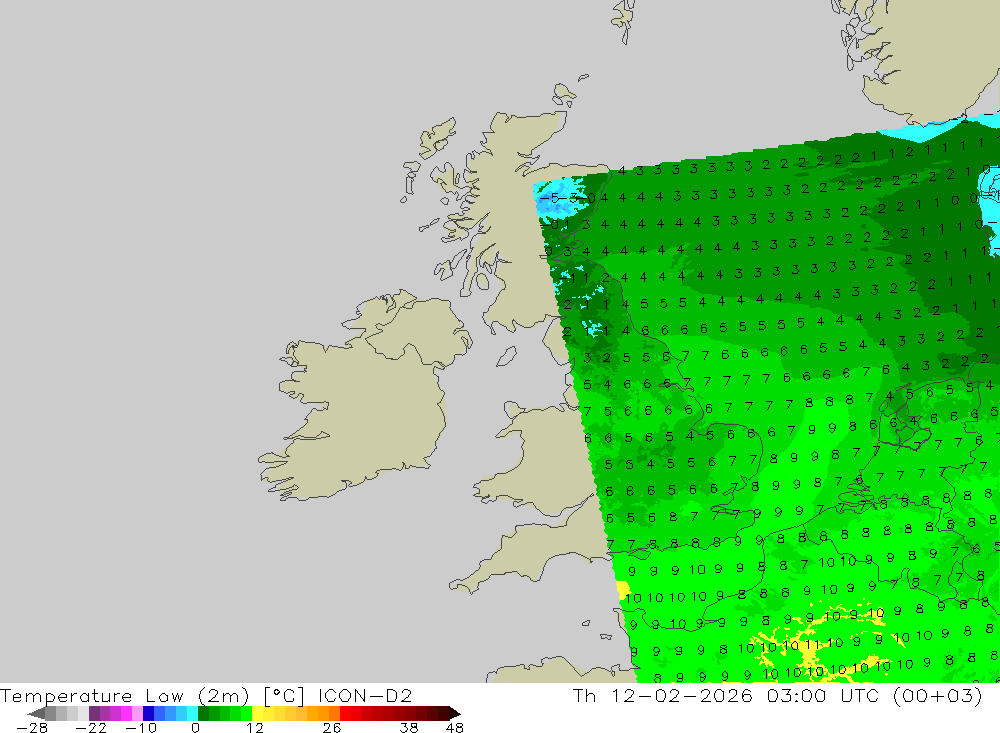Click the "11" temperature value over France

[812, 645]
